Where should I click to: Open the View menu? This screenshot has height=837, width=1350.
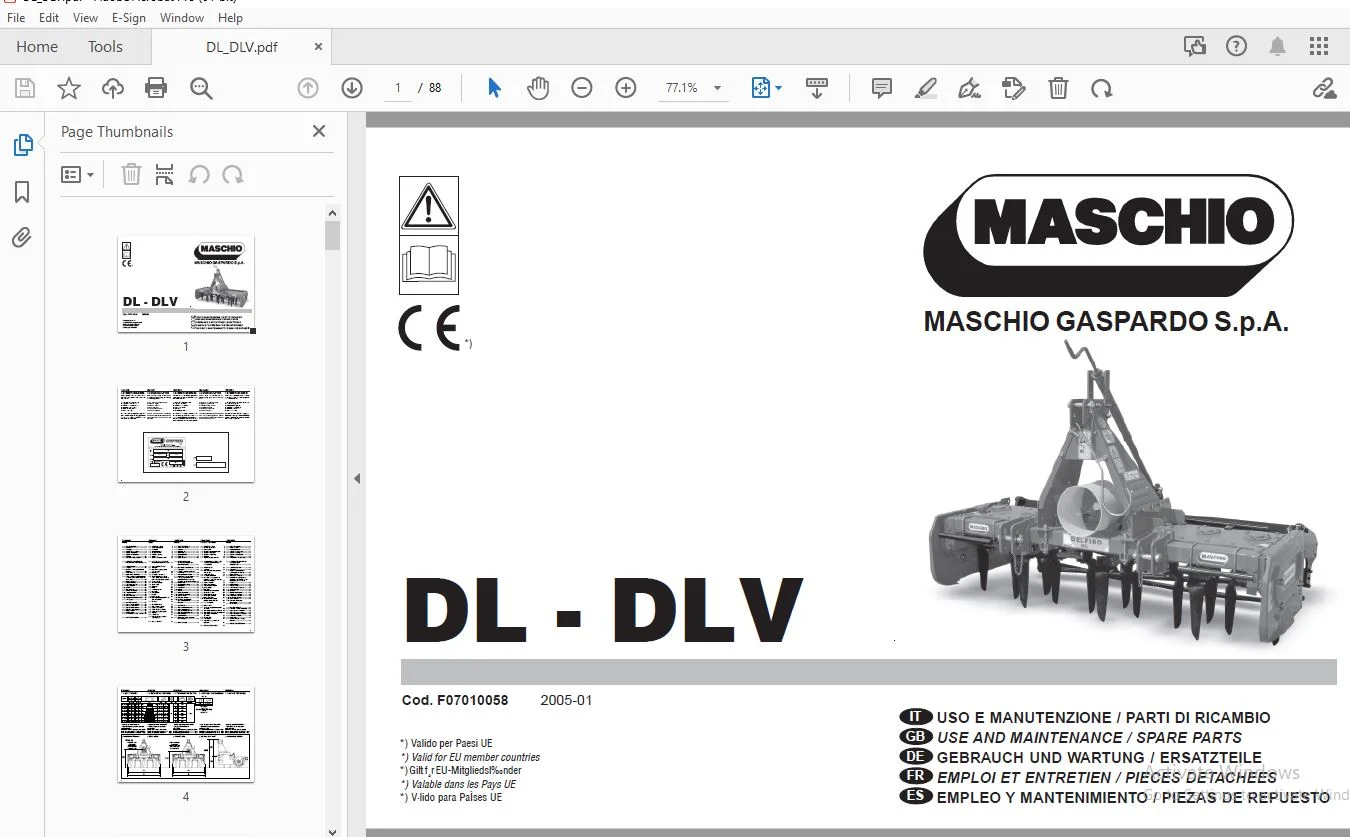coord(86,18)
